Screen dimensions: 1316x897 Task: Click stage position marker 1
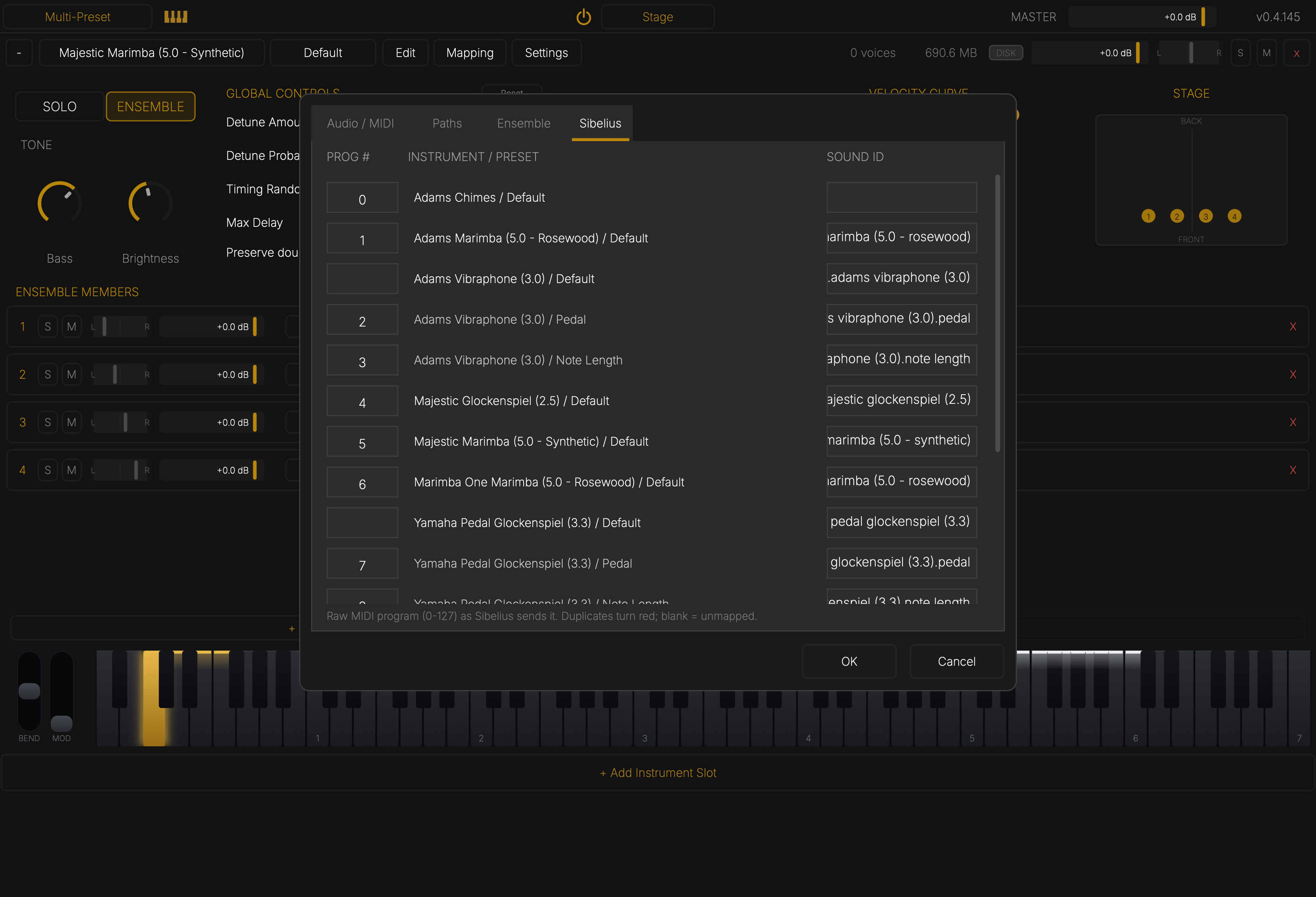(1149, 216)
